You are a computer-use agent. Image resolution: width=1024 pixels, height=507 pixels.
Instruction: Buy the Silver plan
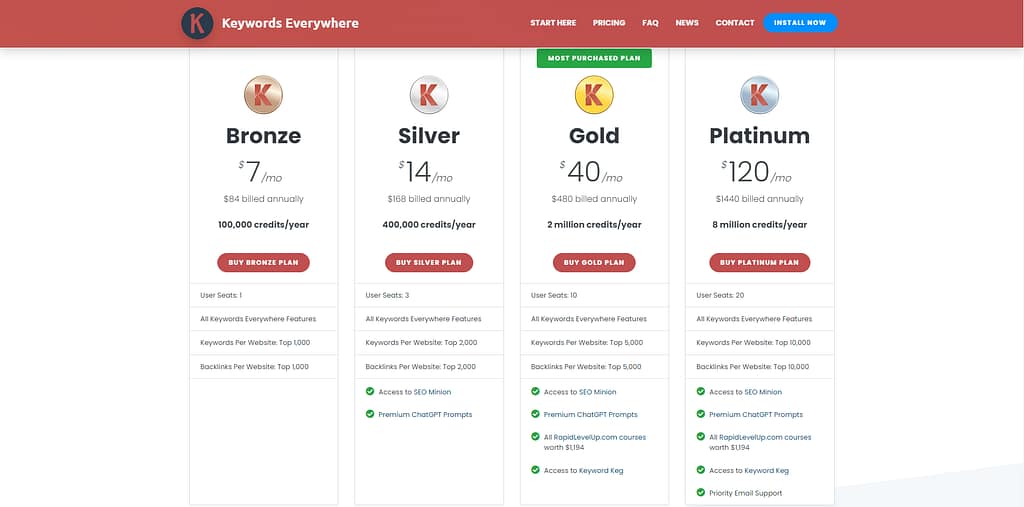429,263
